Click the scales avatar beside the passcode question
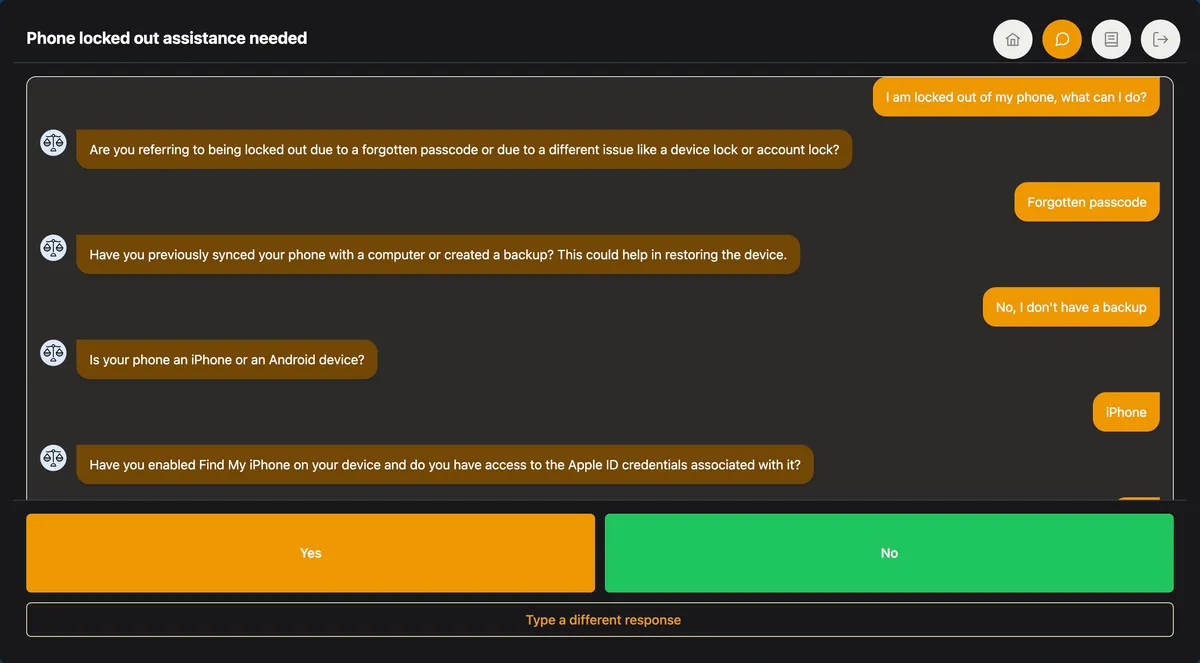1200x663 pixels. point(53,143)
